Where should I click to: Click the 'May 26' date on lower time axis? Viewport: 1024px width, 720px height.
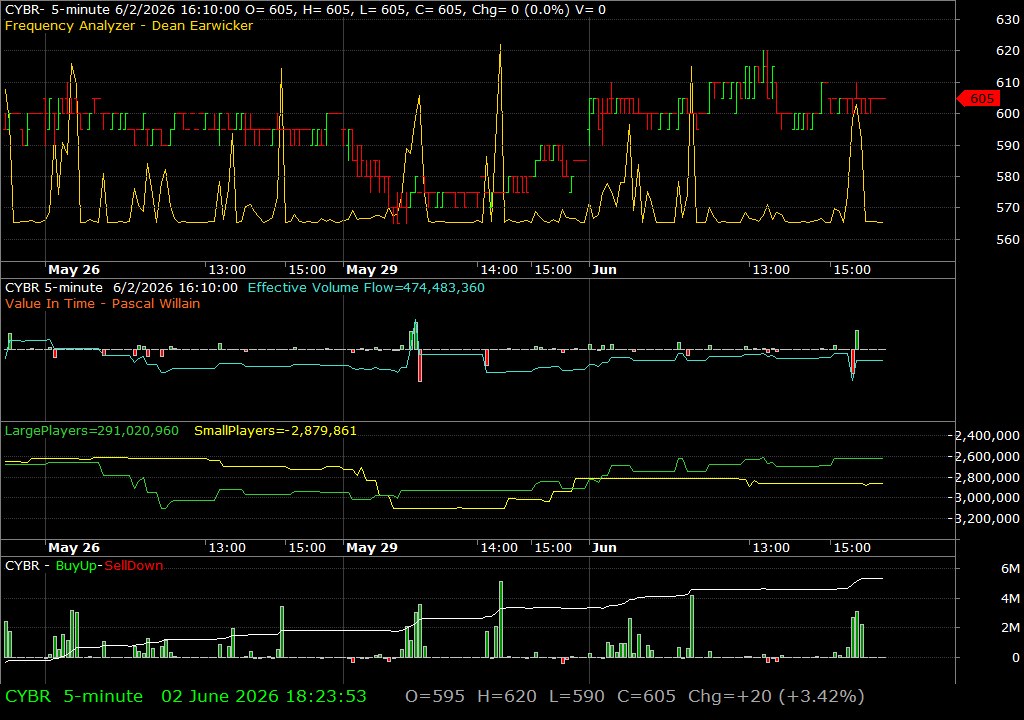tap(74, 548)
